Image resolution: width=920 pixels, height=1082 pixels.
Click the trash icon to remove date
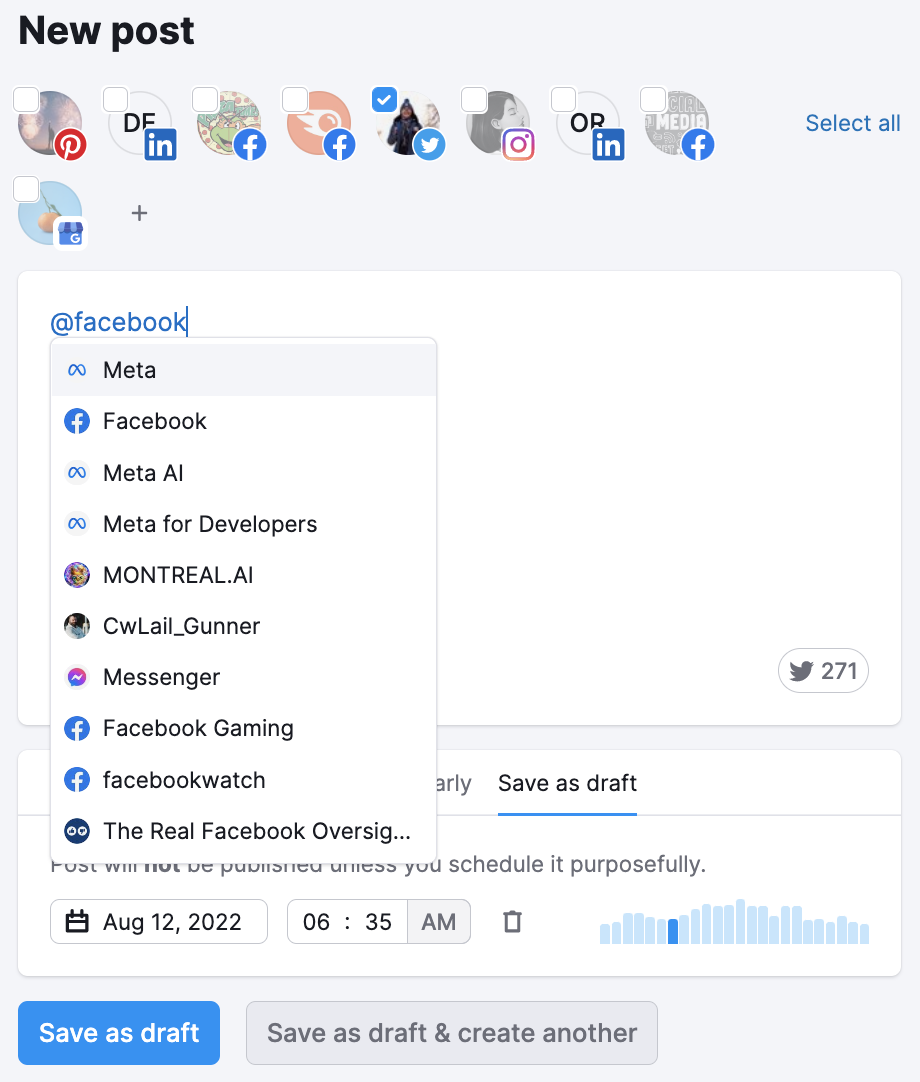(512, 921)
